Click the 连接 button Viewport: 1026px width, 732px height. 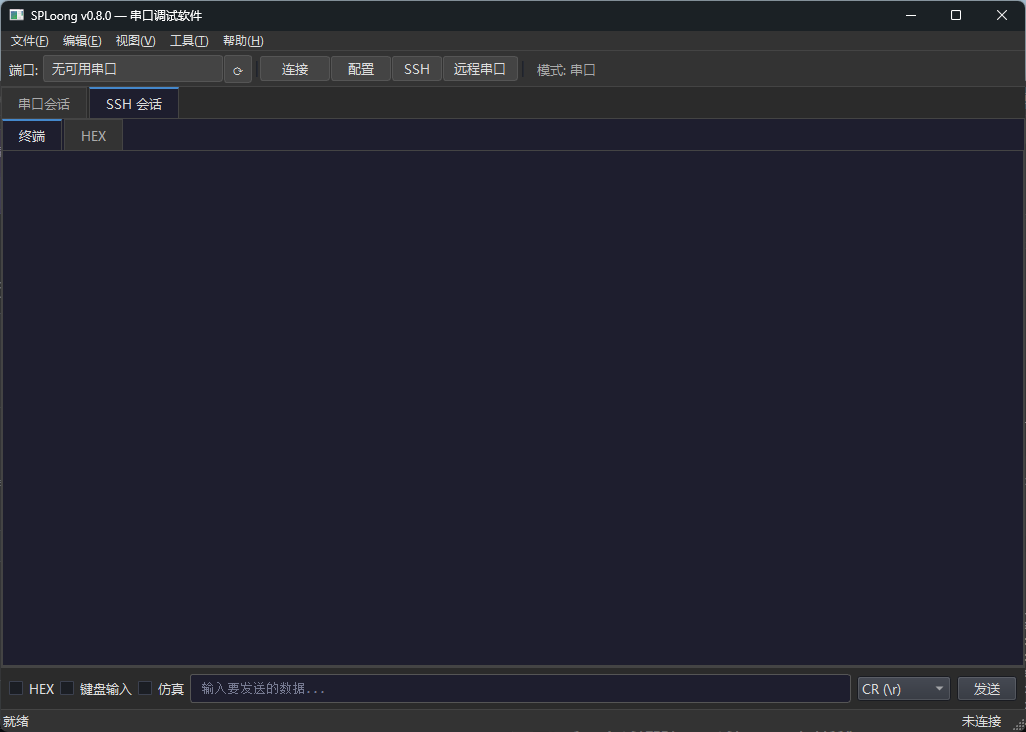[295, 69]
